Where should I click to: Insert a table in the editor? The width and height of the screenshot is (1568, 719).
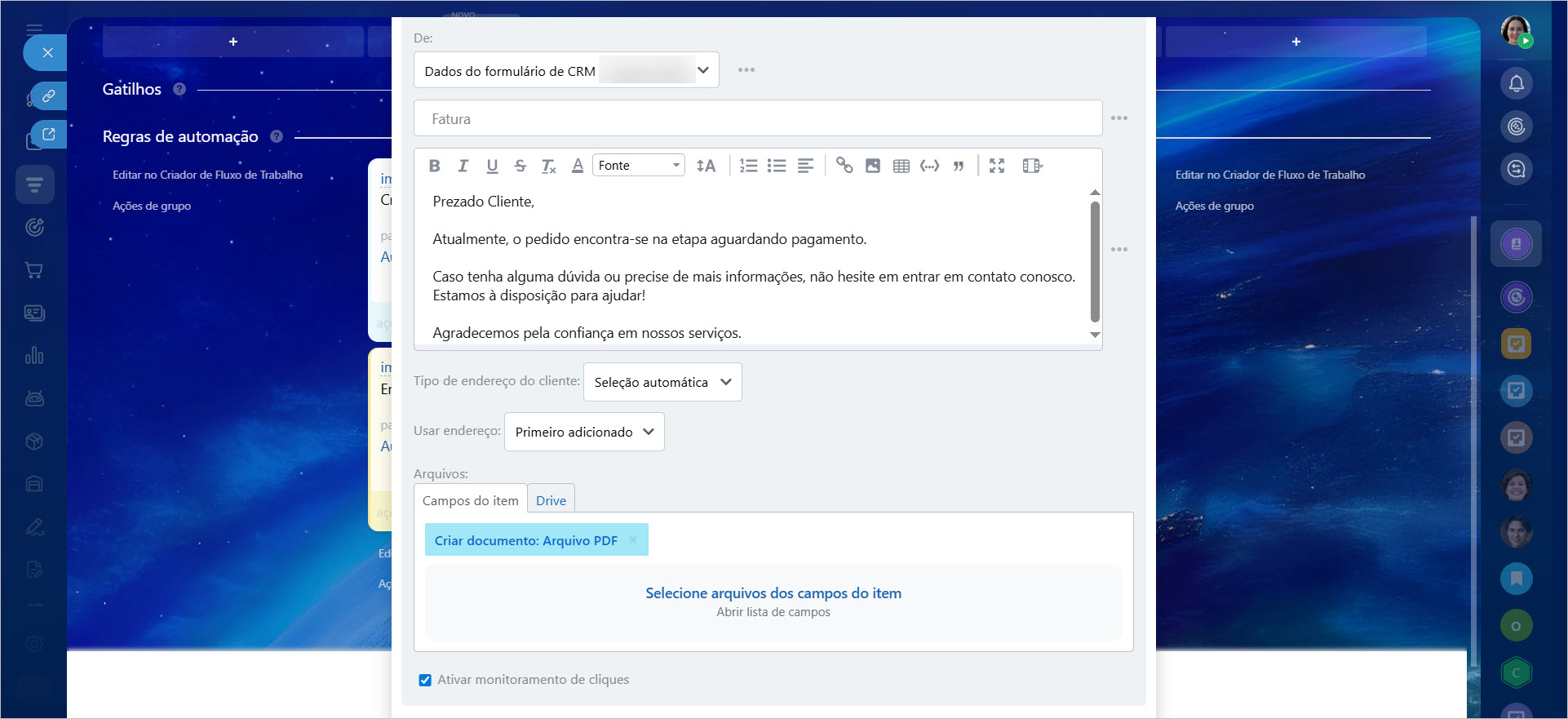901,166
